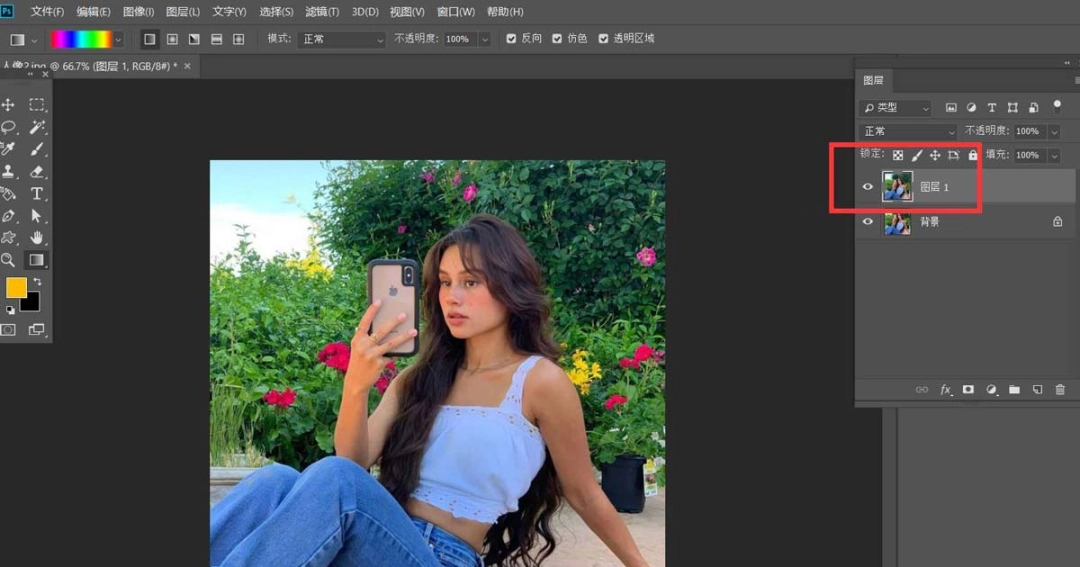Image resolution: width=1080 pixels, height=567 pixels.
Task: Open the 填充 fill dropdown arrow
Action: click(1054, 156)
